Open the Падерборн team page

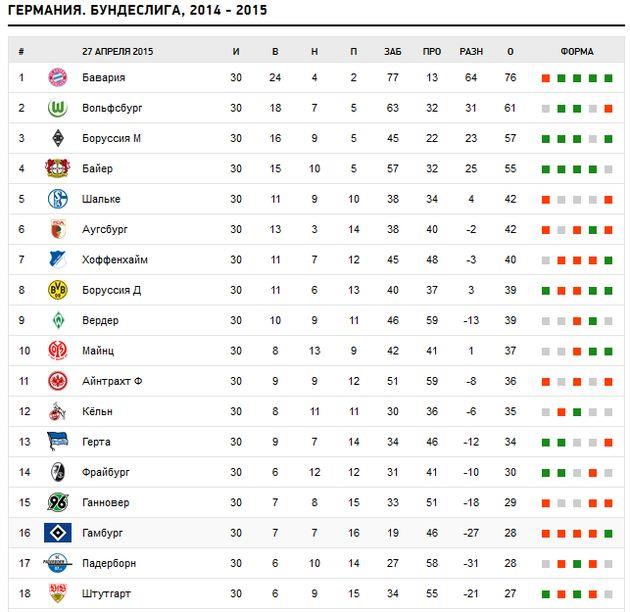[x=109, y=564]
